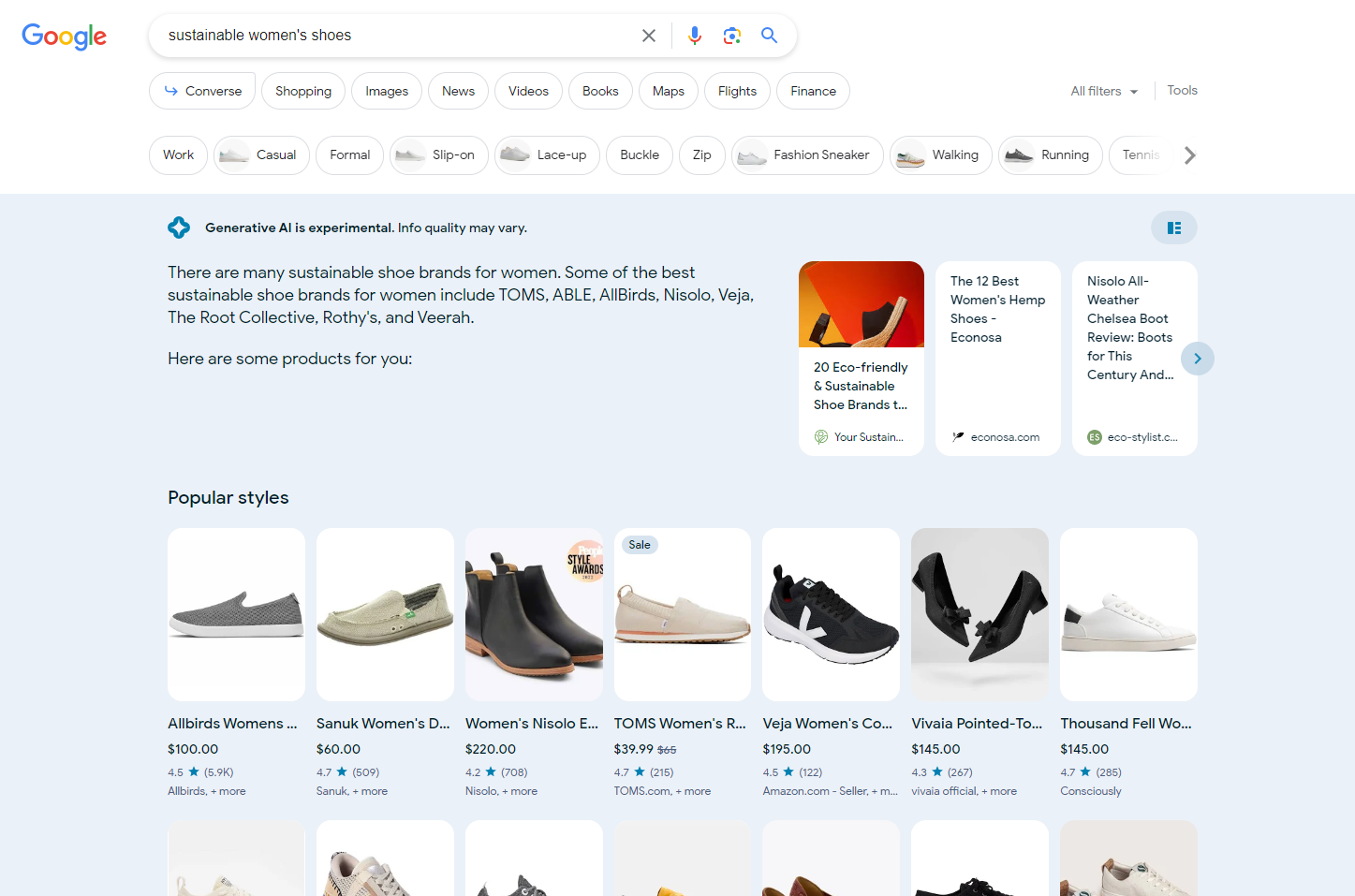The image size is (1355, 896).
Task: Click the Allbirds Womens product title
Action: coord(232,724)
